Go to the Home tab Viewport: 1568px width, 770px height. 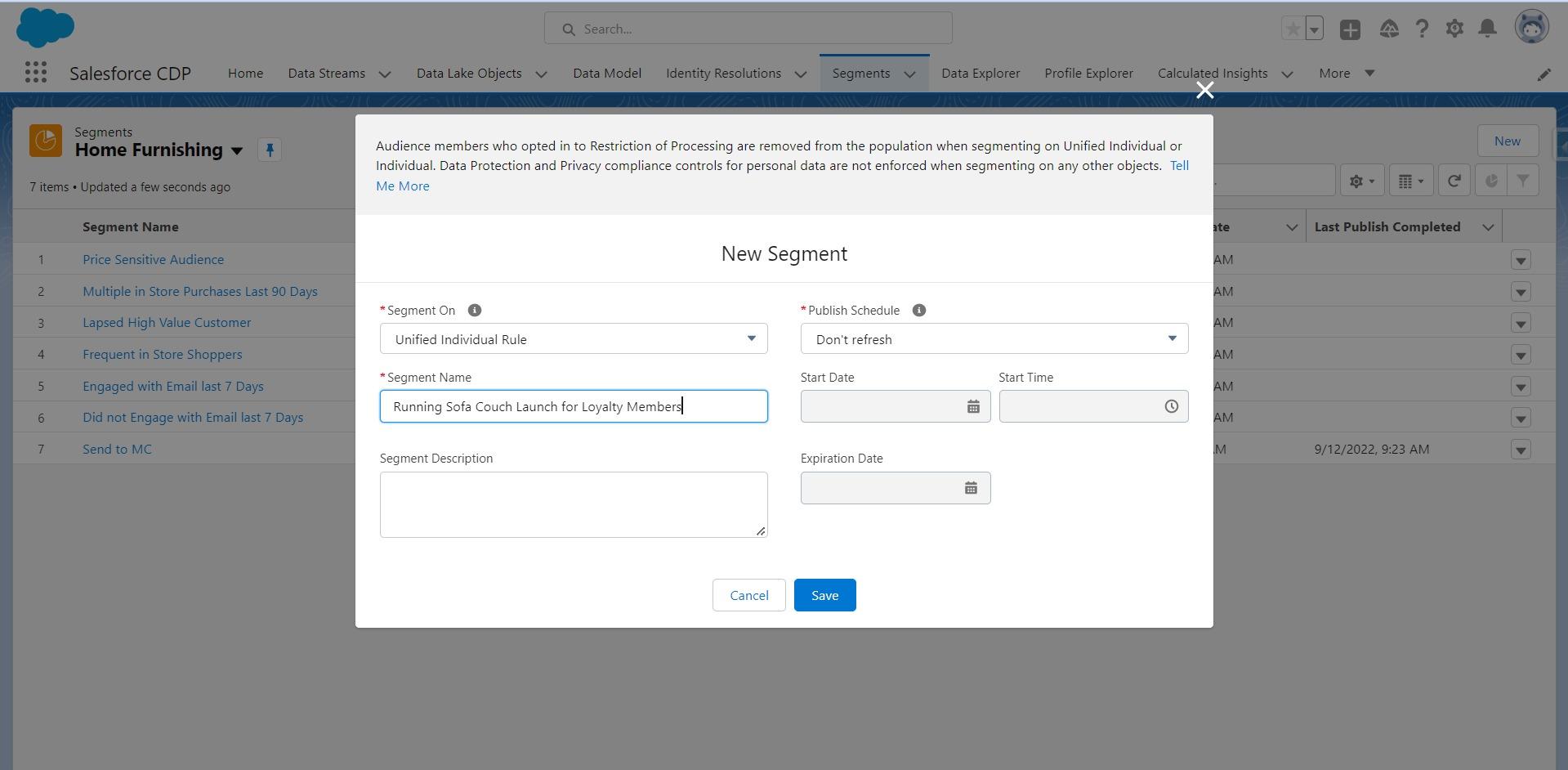245,74
